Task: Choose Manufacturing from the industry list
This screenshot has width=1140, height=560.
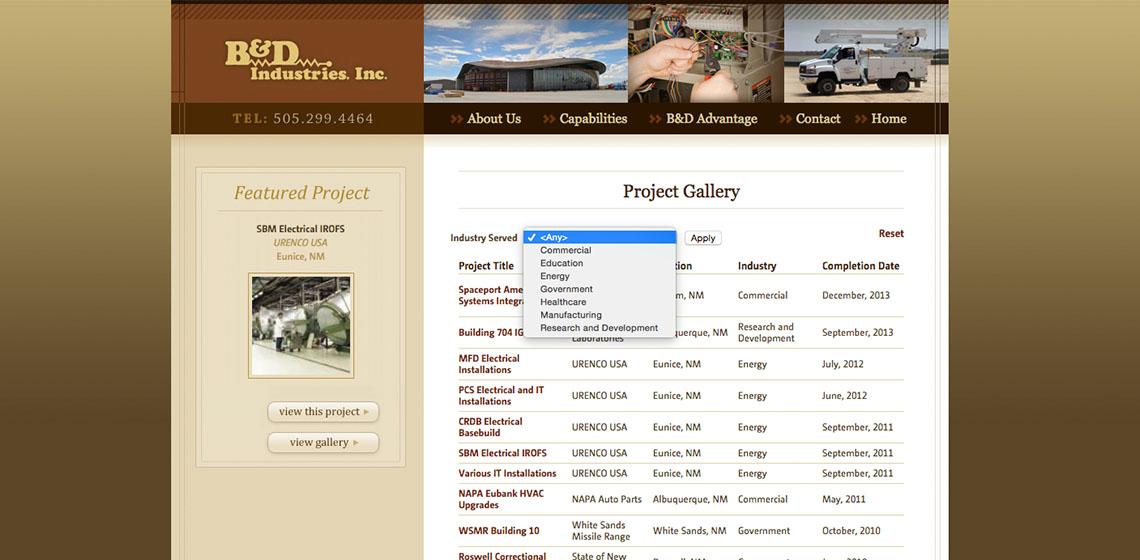Action: [x=600, y=315]
